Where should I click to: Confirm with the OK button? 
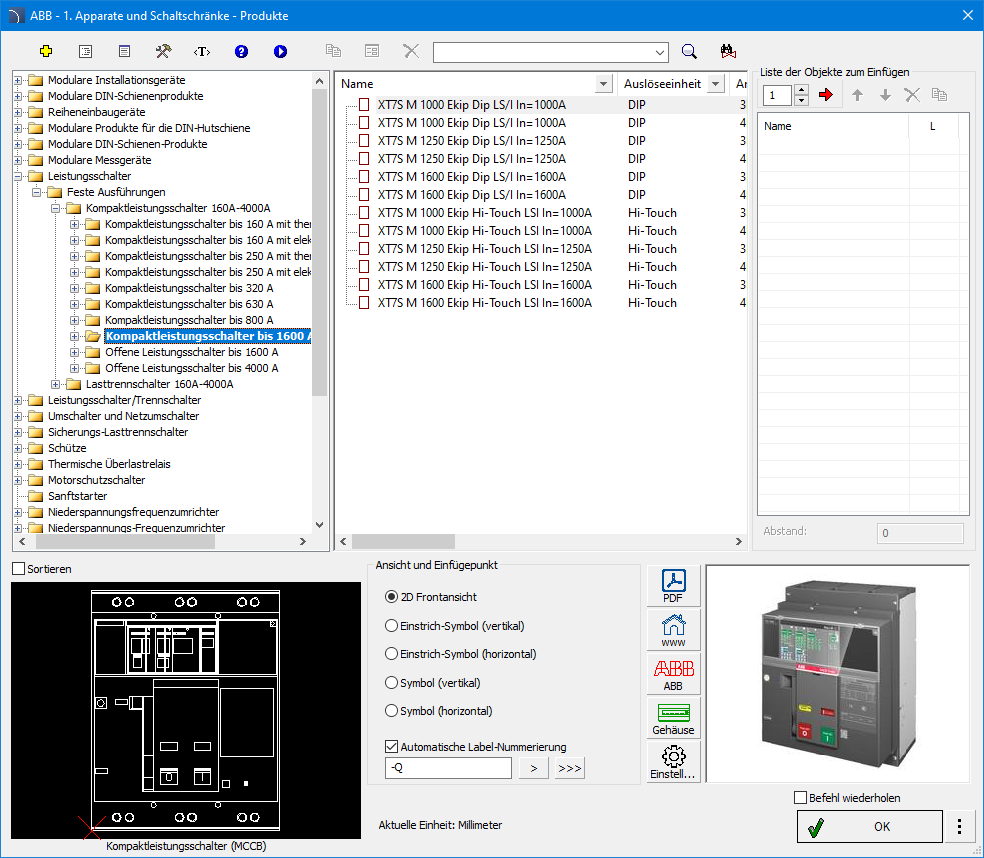(869, 827)
